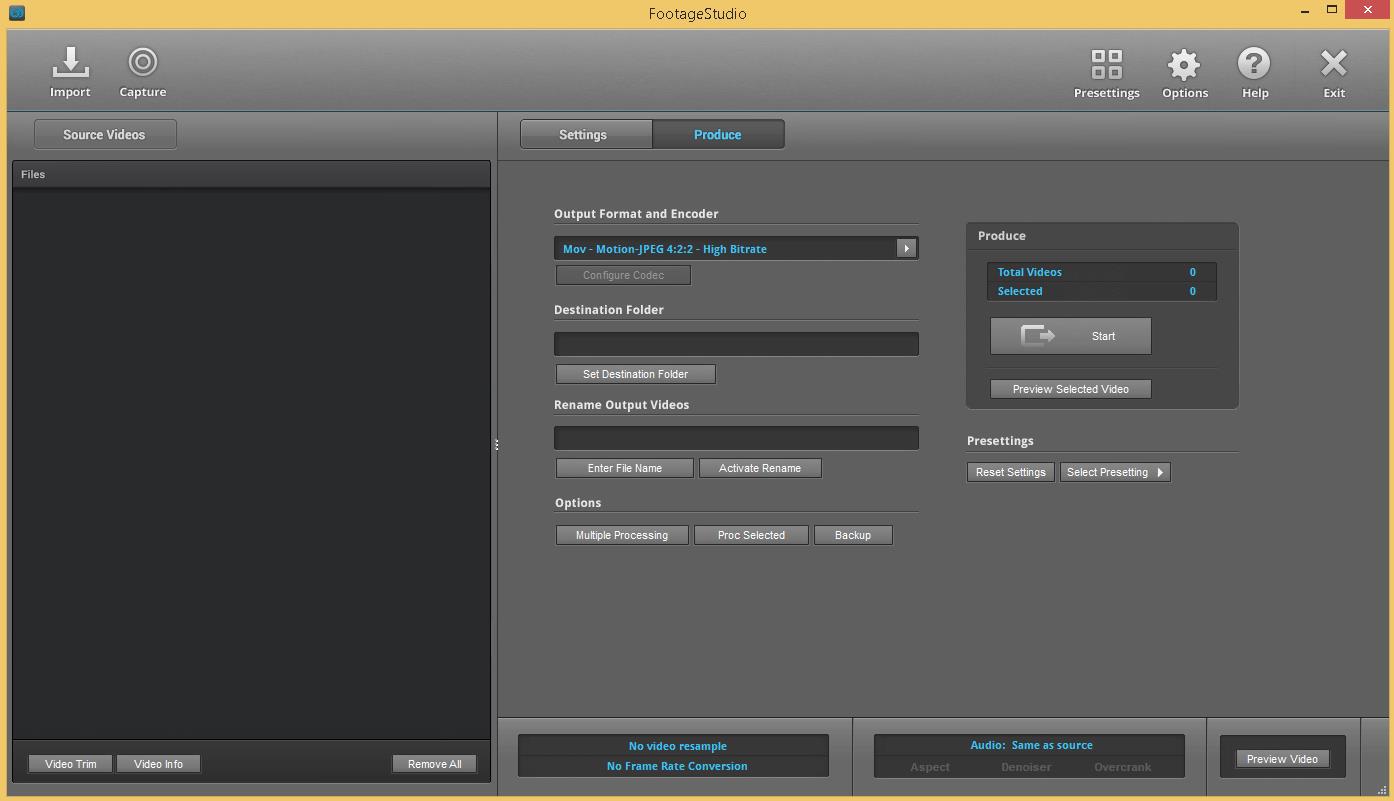Click Preview Selected Video button
This screenshot has width=1394, height=801.
(x=1071, y=389)
